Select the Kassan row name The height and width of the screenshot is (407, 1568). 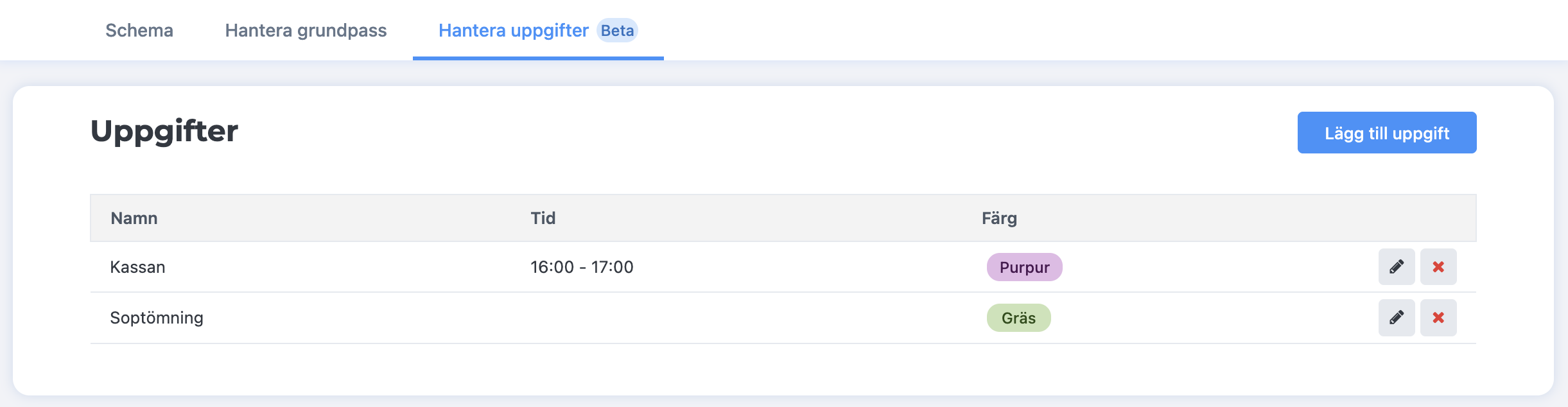[x=137, y=267]
